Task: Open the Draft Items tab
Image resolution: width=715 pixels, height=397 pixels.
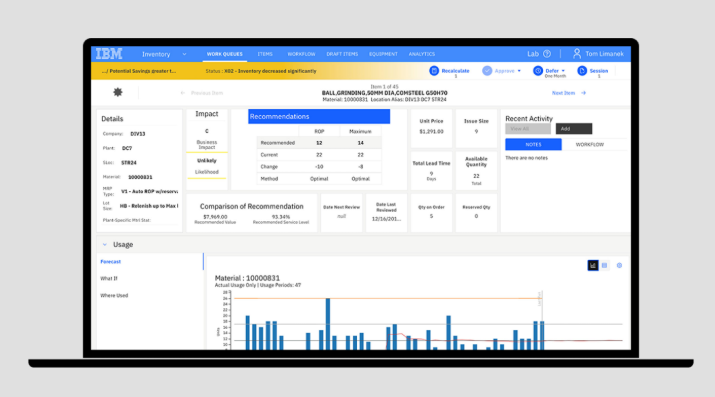Action: [342, 54]
